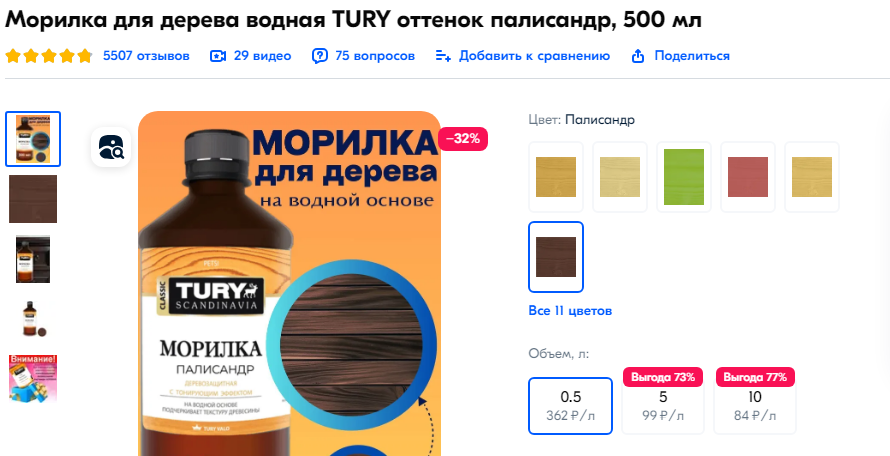
Task: Click the add-to-comparison list icon
Action: pos(443,56)
